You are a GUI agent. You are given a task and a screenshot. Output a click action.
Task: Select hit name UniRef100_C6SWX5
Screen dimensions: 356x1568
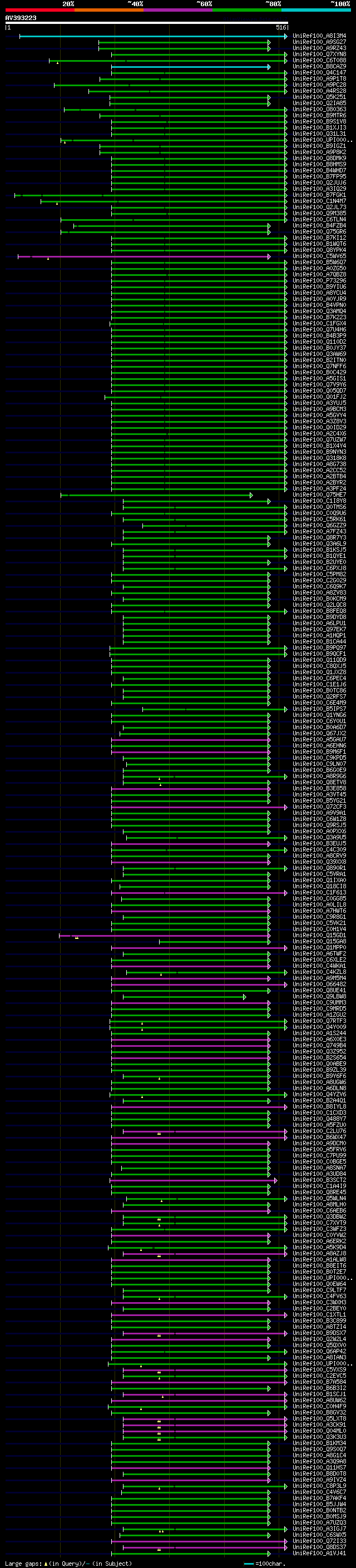pyautogui.click(x=319, y=1535)
